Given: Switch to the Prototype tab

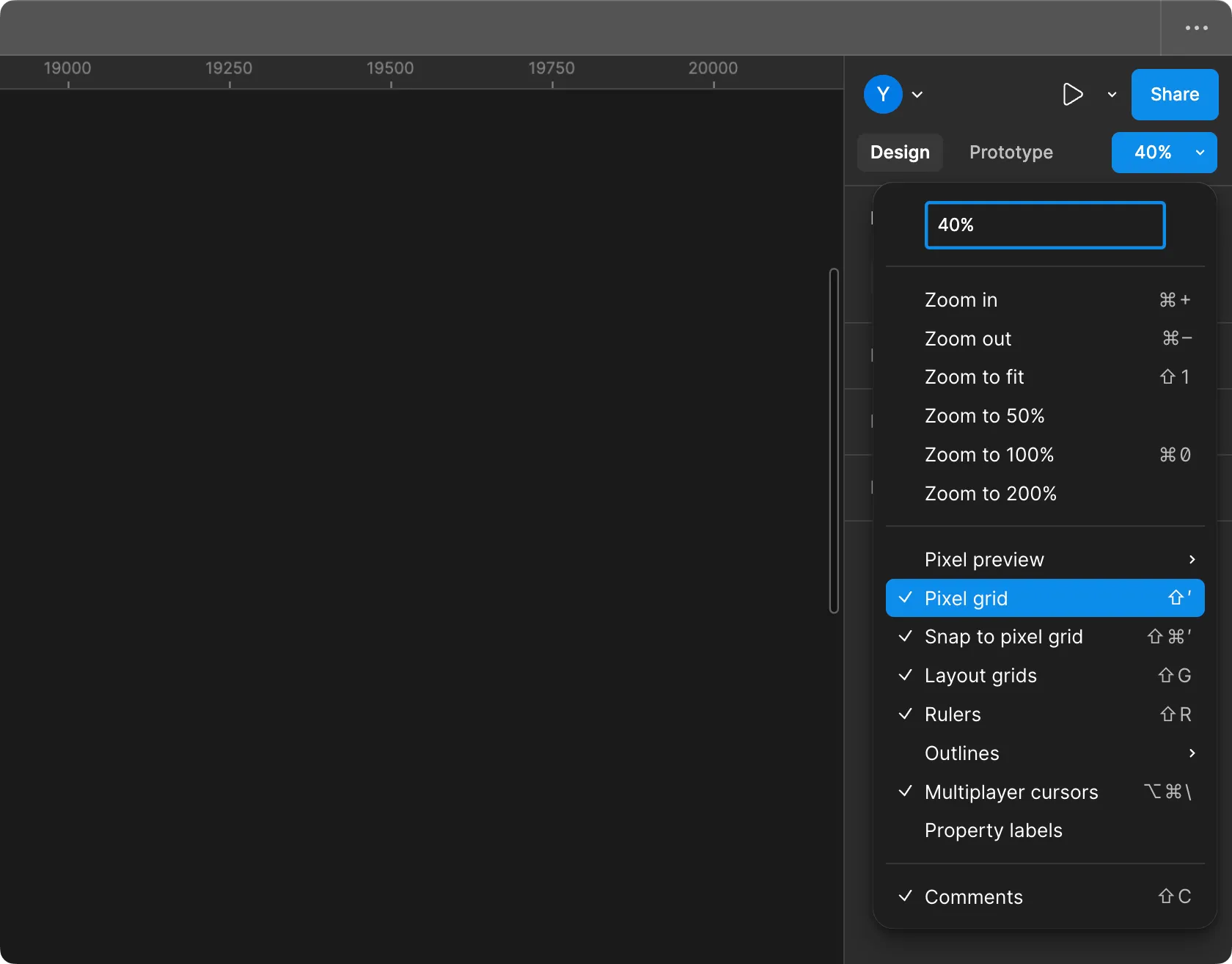Looking at the screenshot, I should (1011, 153).
